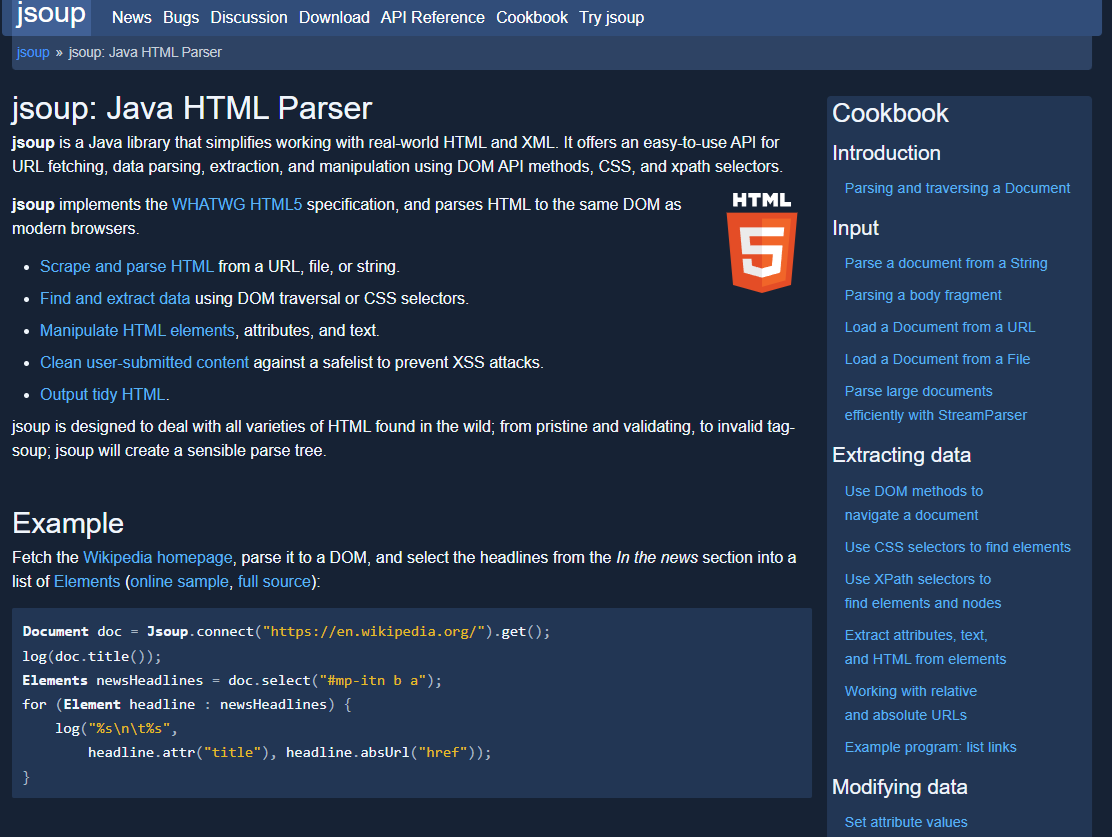Open the API Reference page
Viewport: 1112px width, 837px height.
433,18
